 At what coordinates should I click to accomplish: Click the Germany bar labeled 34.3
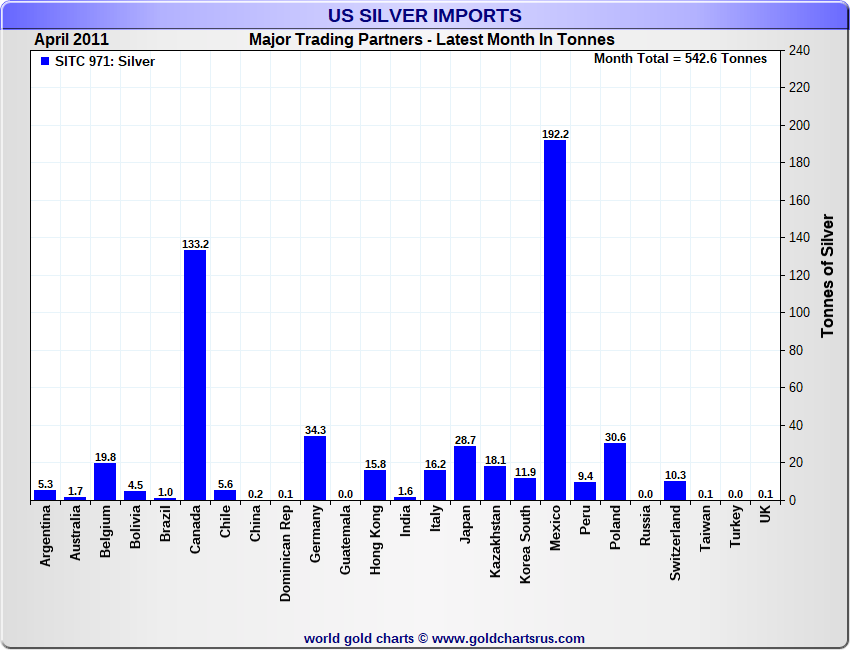coord(315,468)
